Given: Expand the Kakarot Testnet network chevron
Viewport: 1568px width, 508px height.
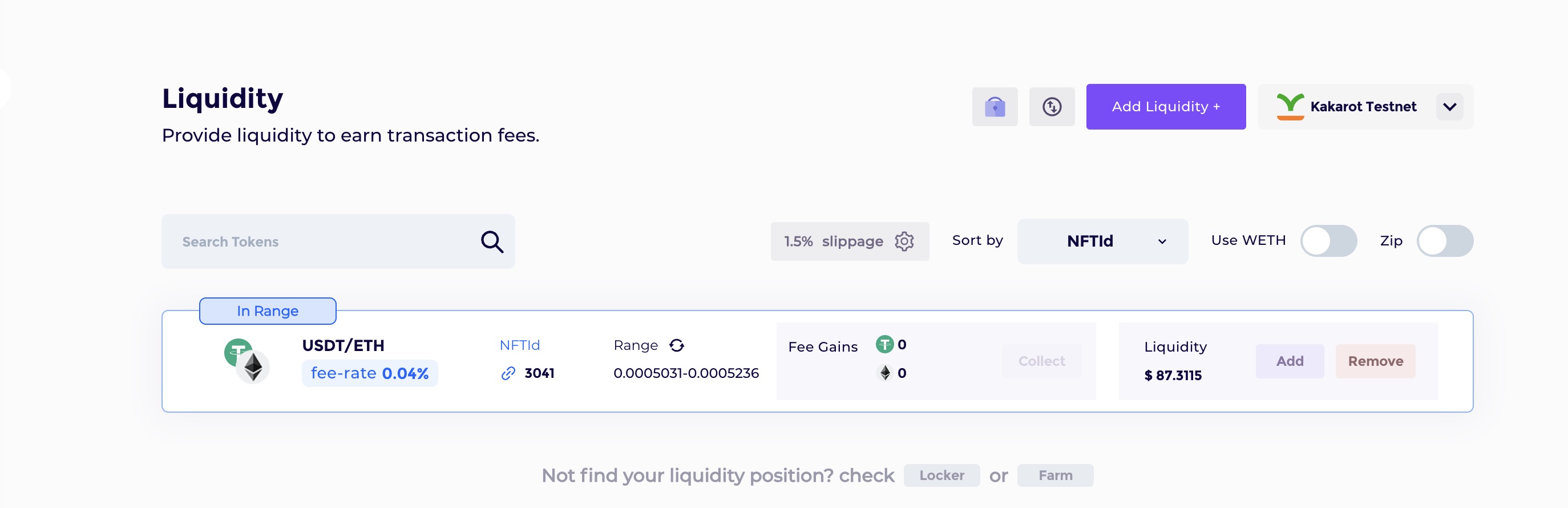Looking at the screenshot, I should [1450, 107].
